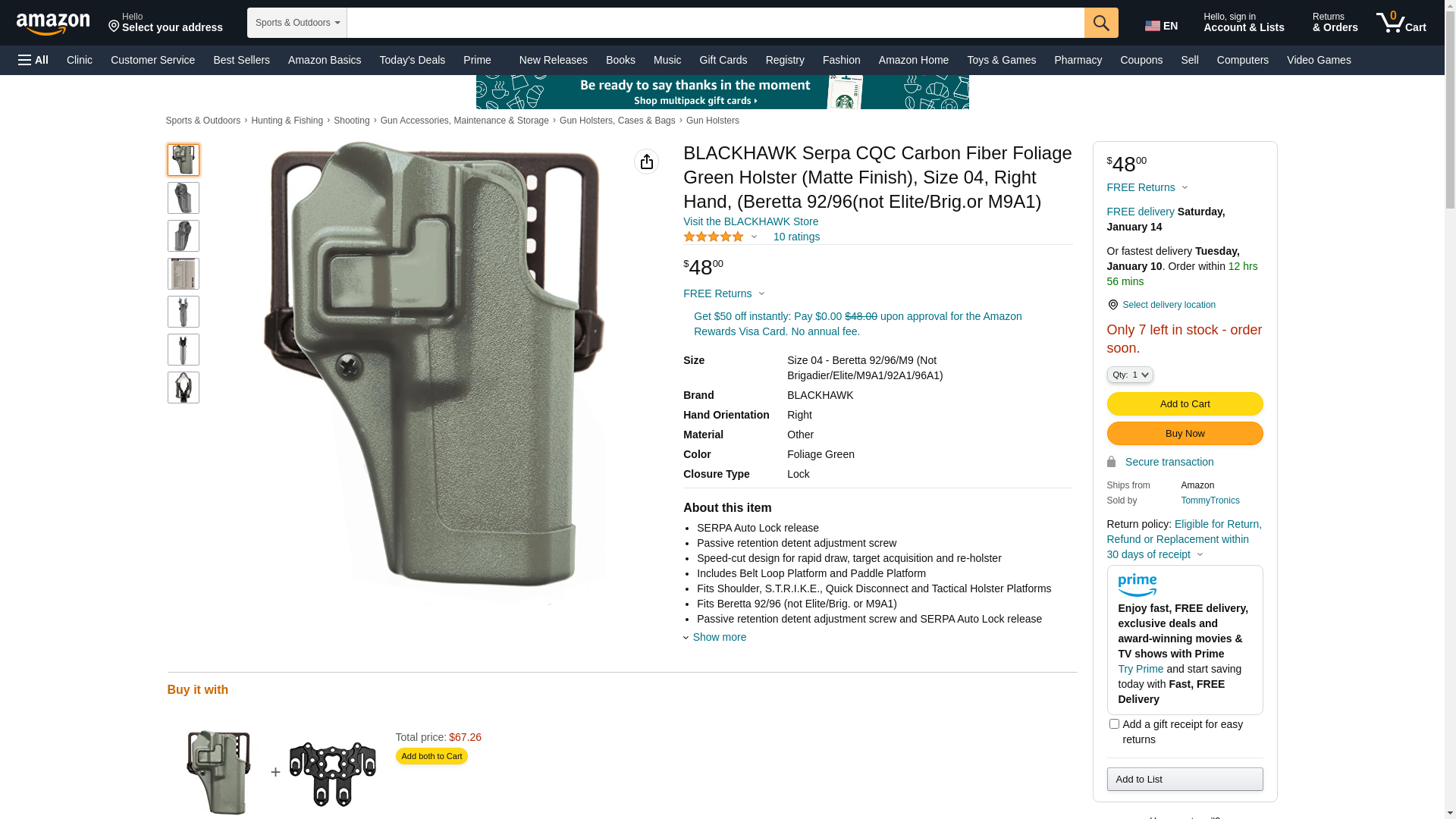Click Select delivery location pin link
The height and width of the screenshot is (819, 1456).
tap(1161, 305)
